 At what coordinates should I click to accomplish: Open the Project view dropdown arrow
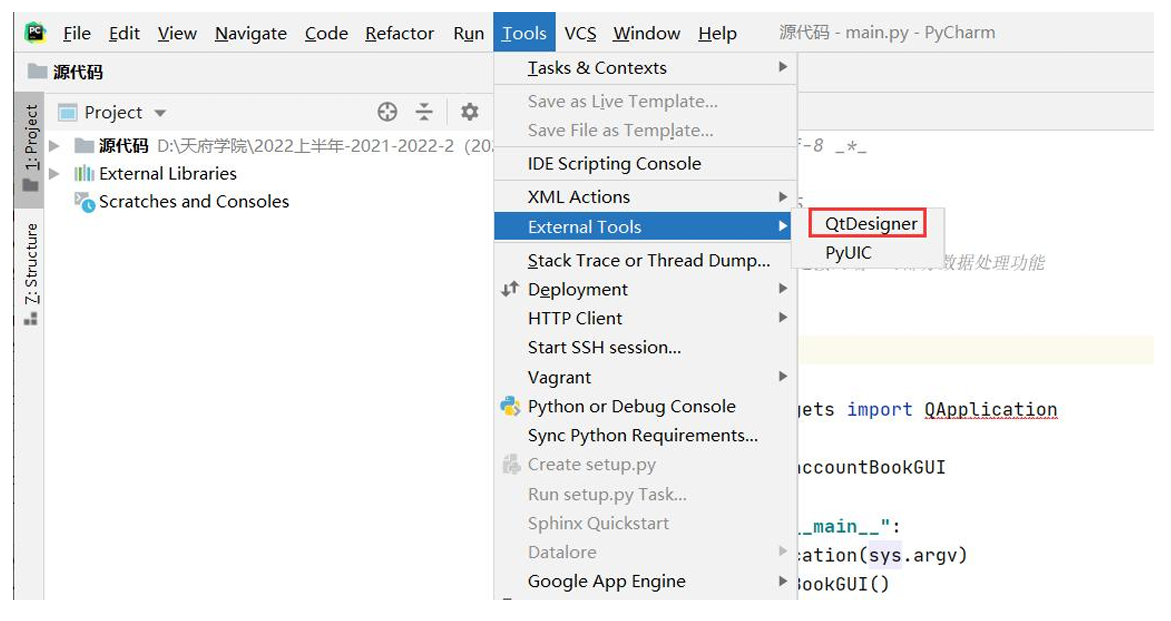(x=160, y=113)
